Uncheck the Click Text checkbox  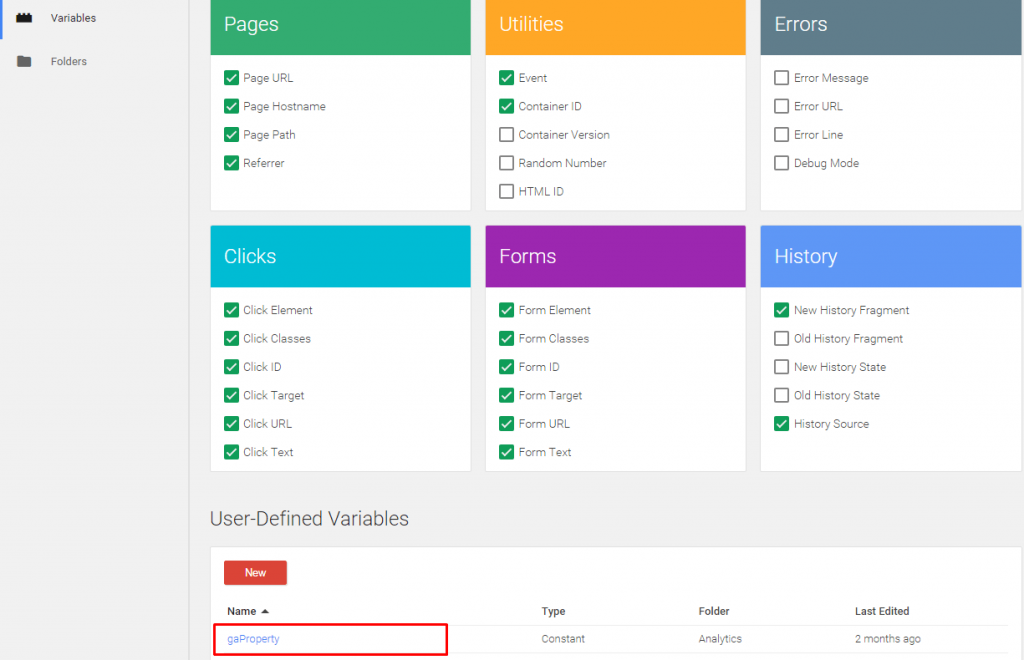coord(232,452)
